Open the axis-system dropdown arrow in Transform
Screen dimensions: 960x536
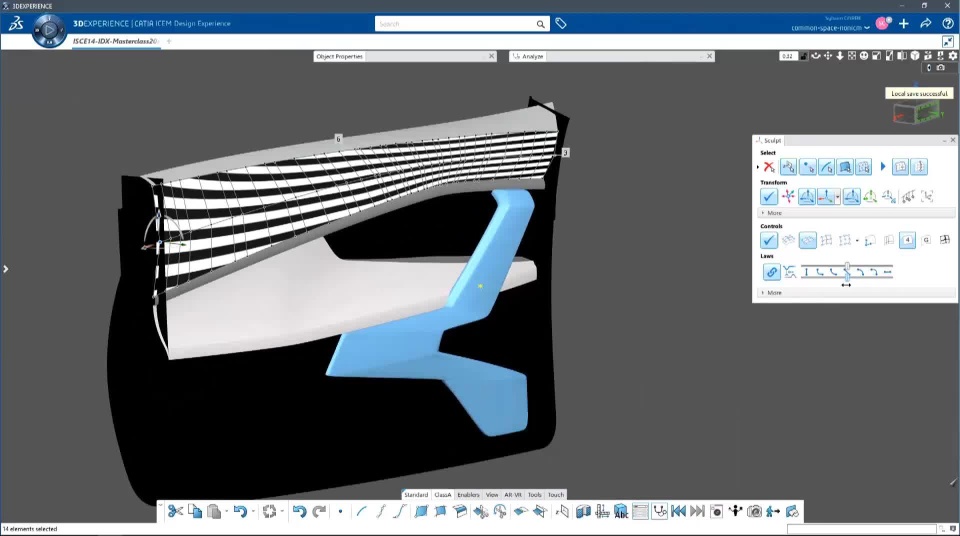(x=838, y=197)
